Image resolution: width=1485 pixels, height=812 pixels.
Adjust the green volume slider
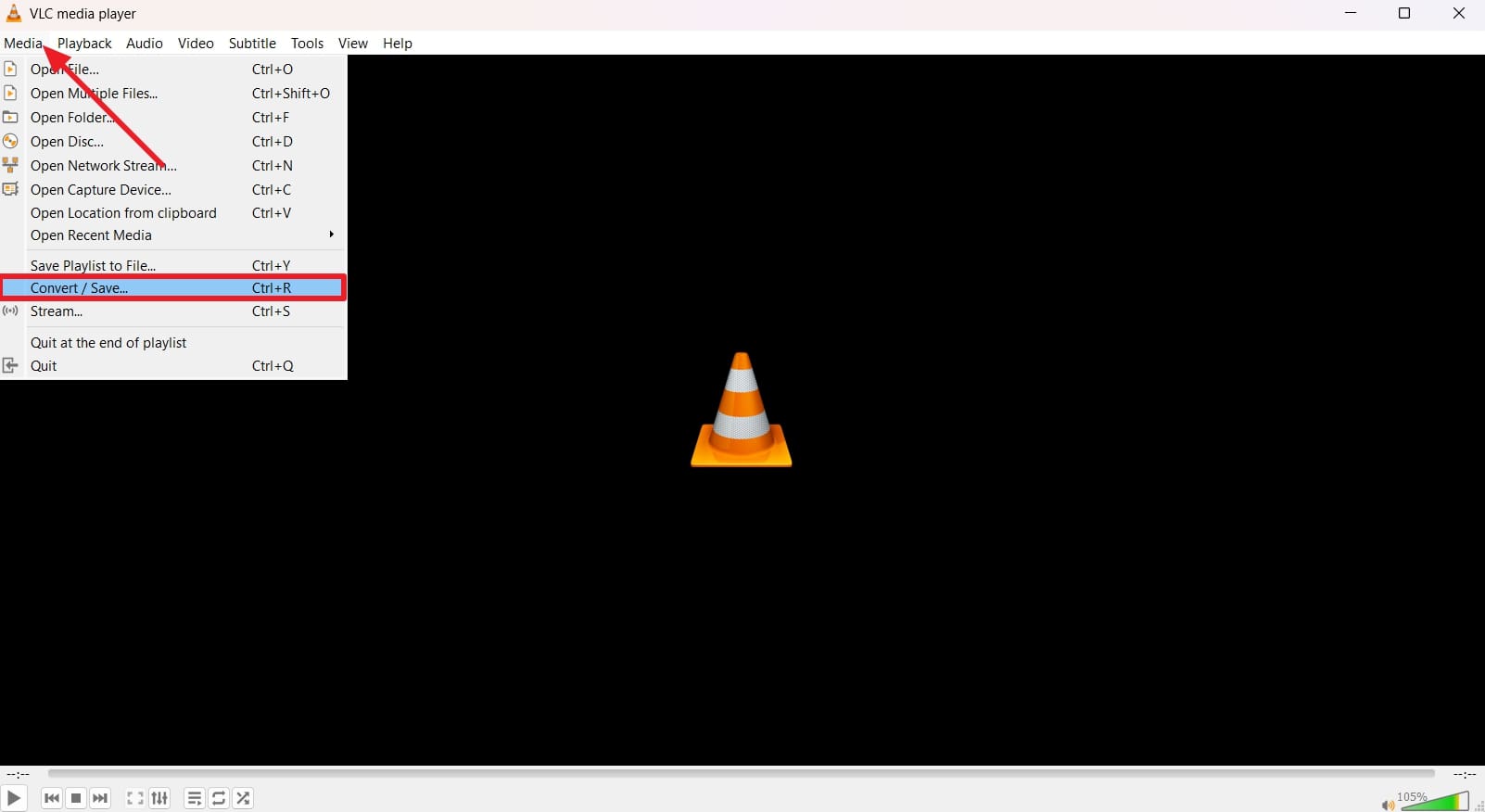click(1435, 801)
